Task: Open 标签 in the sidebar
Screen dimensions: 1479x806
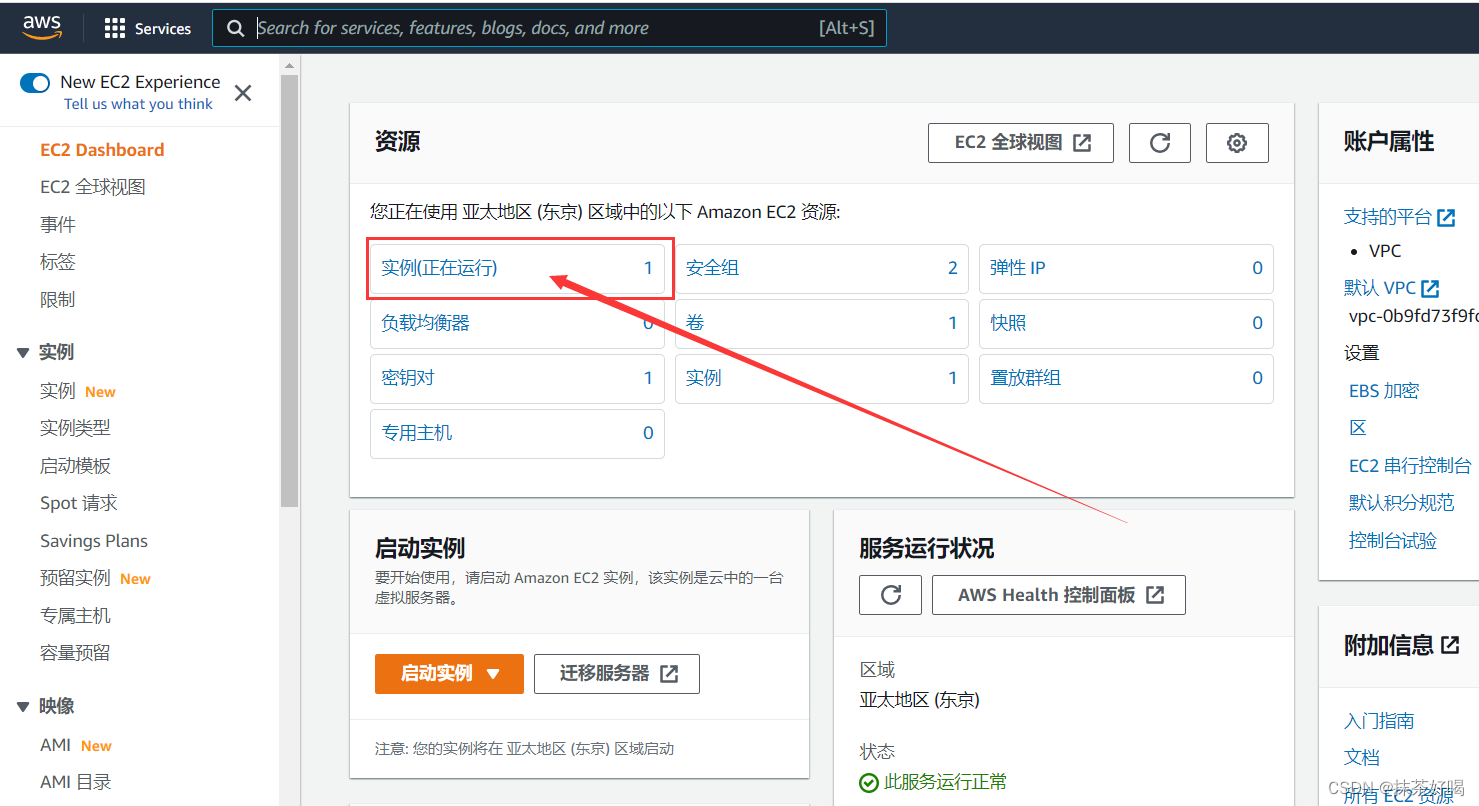Action: pyautogui.click(x=58, y=262)
